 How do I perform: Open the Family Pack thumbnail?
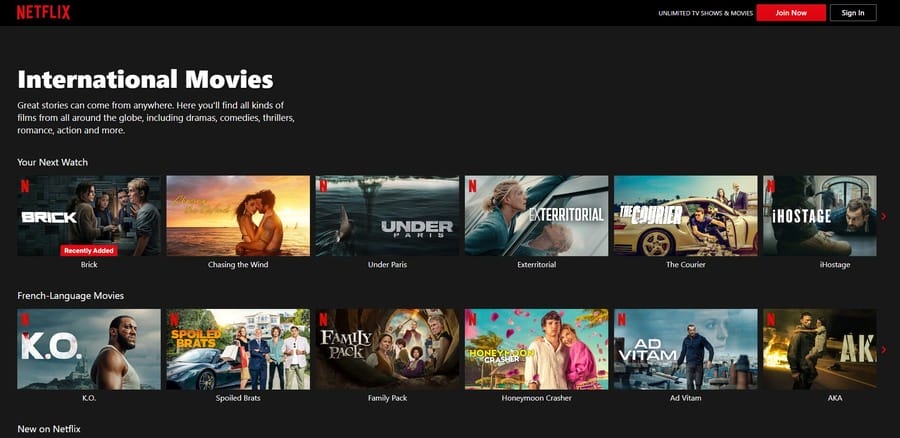click(x=387, y=350)
